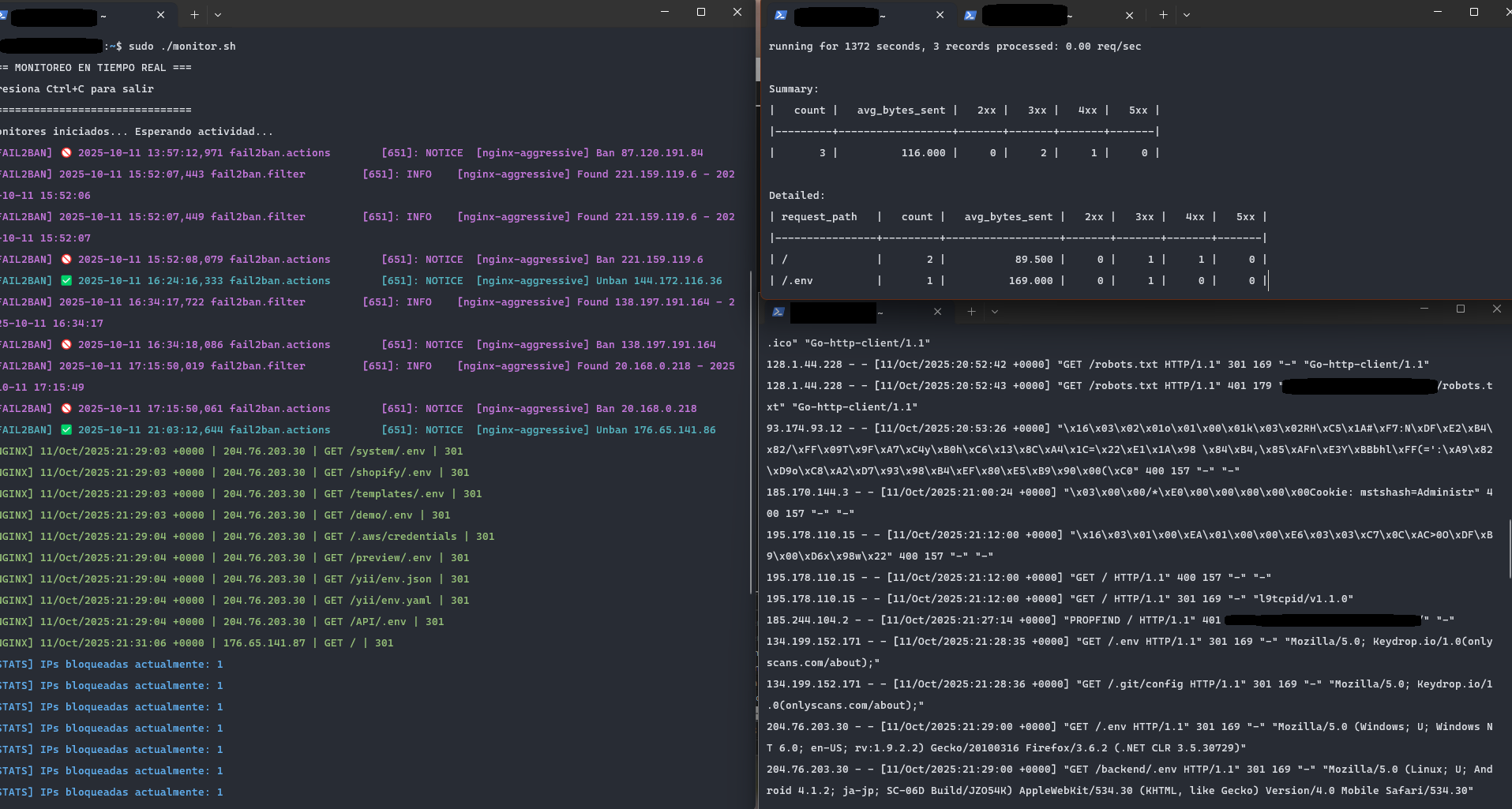This screenshot has height=809, width=1512.
Task: Click the red ban icon on the Ban 221.159.119.6 line
Action: coord(66,259)
